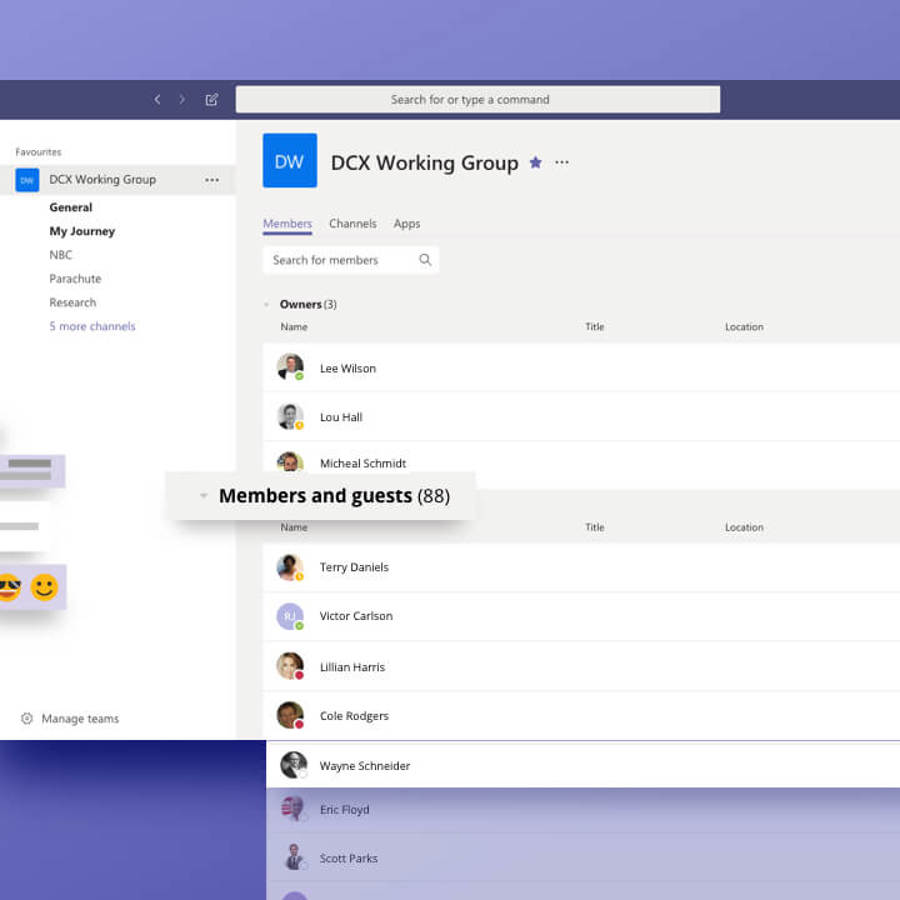The height and width of the screenshot is (900, 900).
Task: Go forward with the right arrow
Action: (x=183, y=100)
